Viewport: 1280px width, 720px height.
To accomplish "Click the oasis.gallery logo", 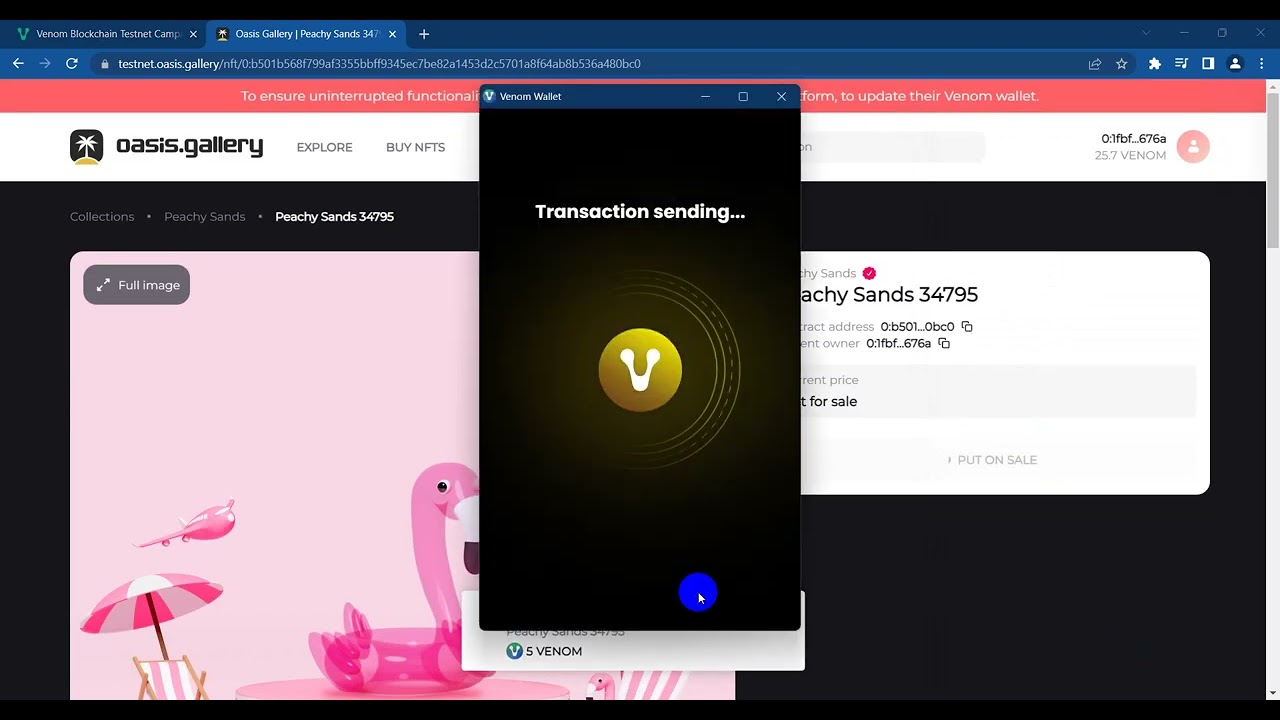I will 166,146.
